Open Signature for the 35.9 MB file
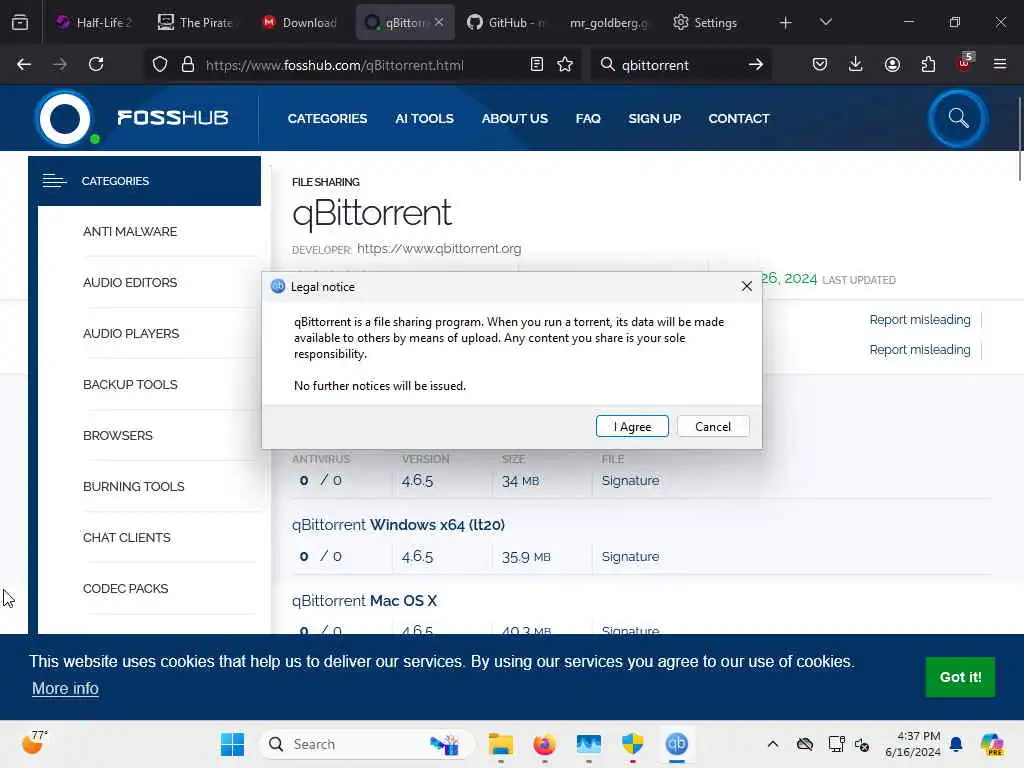 pyautogui.click(x=630, y=556)
